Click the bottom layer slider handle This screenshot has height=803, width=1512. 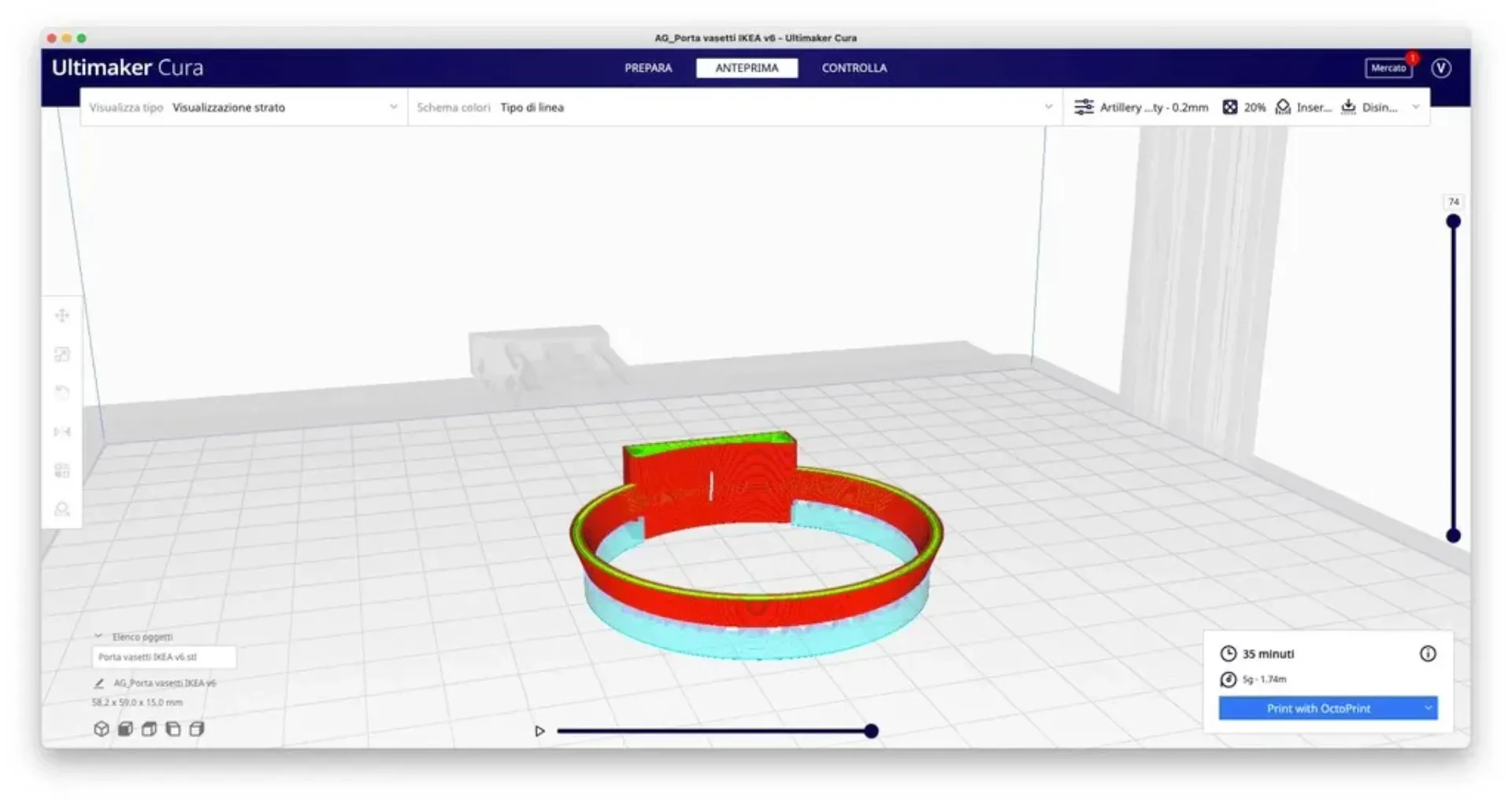1454,535
